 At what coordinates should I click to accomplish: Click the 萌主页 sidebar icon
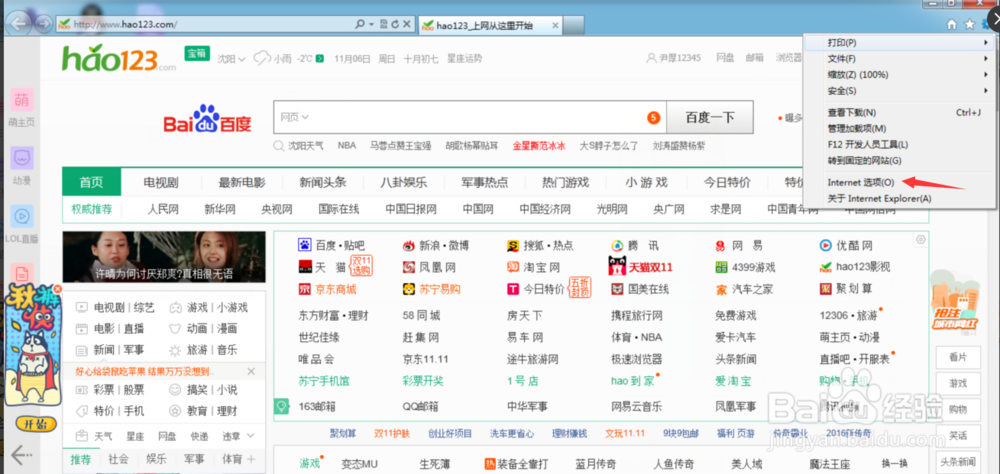[x=22, y=100]
